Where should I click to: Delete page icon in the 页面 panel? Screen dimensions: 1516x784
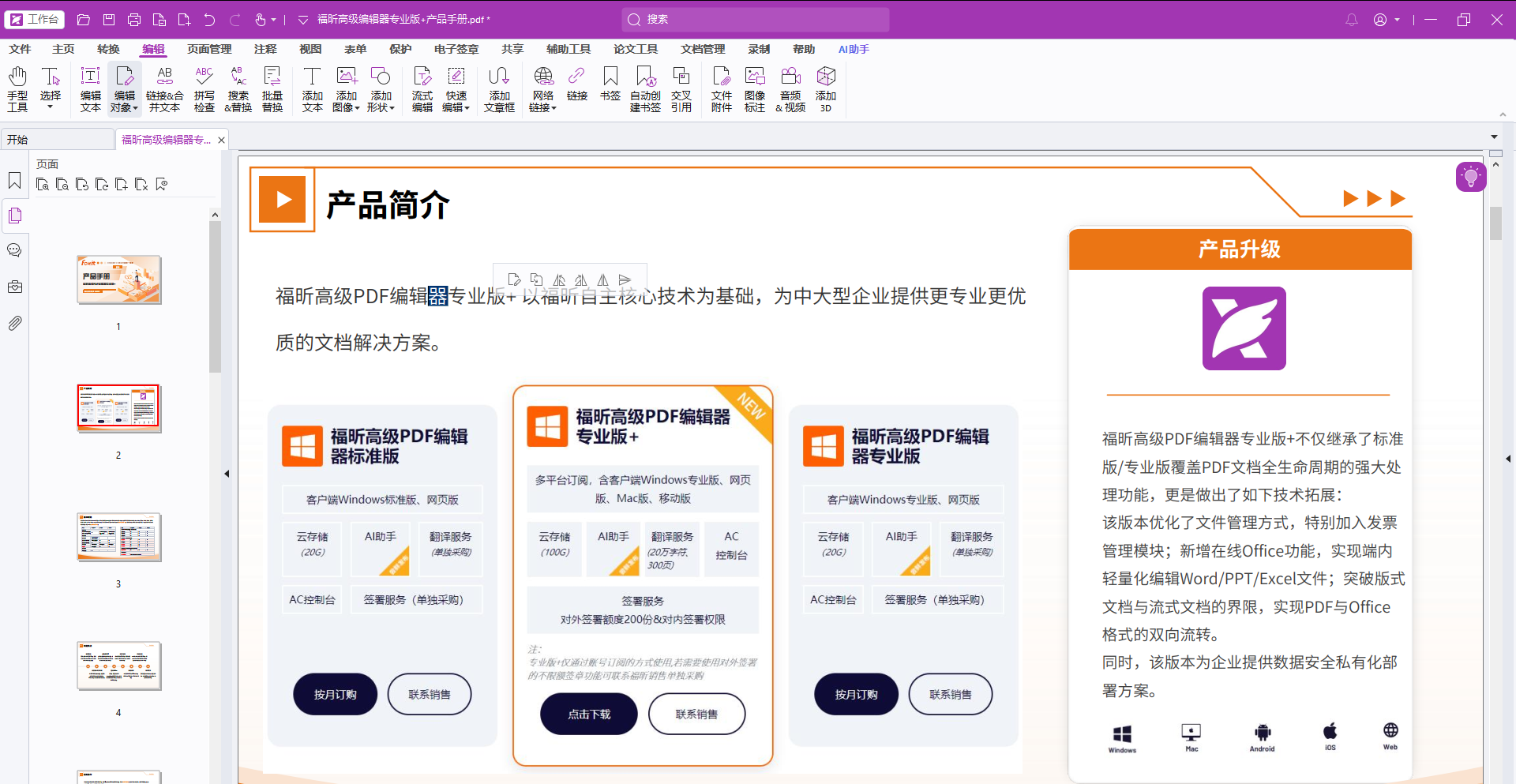141,185
